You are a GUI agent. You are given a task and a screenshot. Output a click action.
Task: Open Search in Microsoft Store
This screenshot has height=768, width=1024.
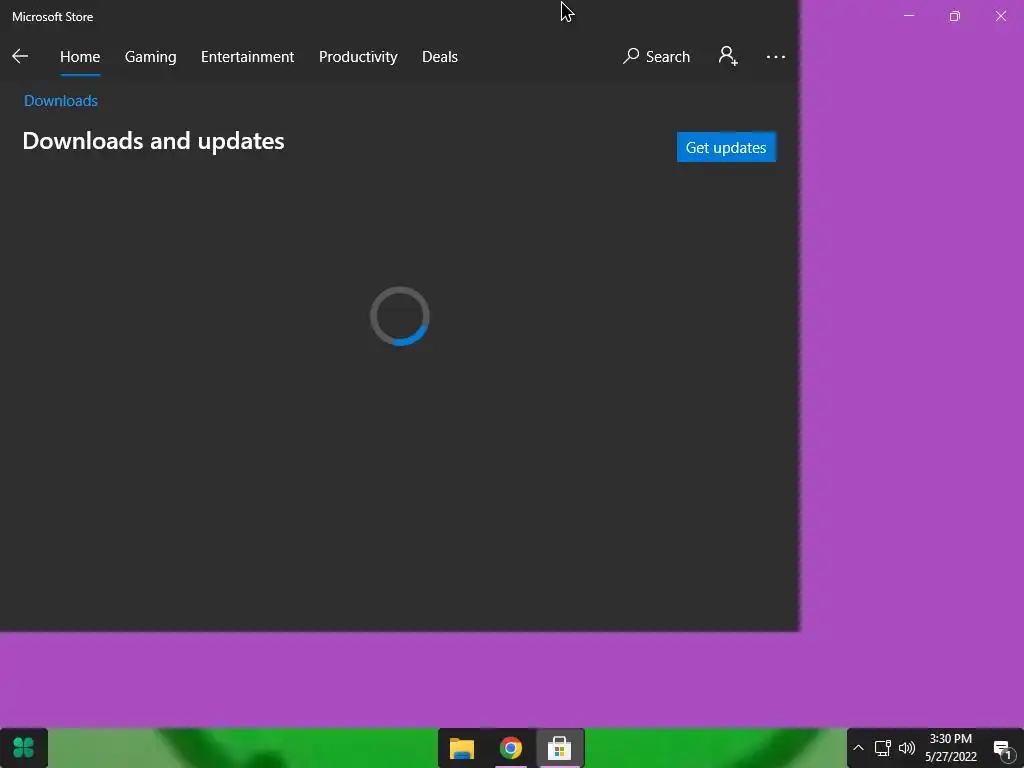coord(656,57)
